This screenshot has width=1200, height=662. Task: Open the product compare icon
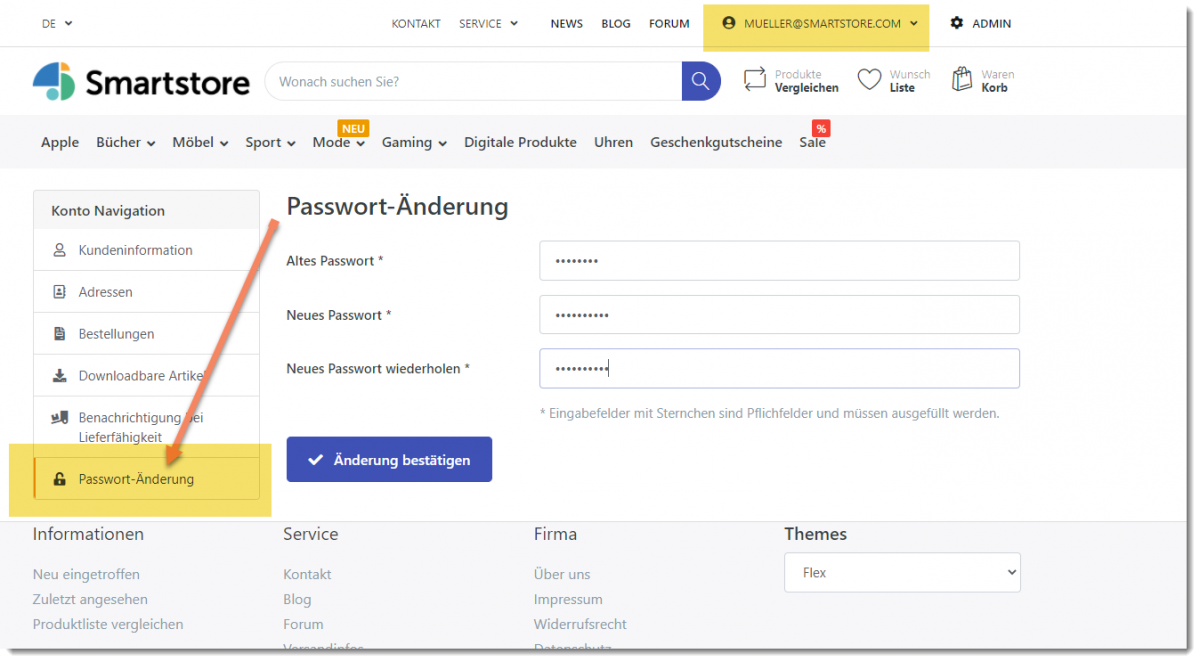755,80
